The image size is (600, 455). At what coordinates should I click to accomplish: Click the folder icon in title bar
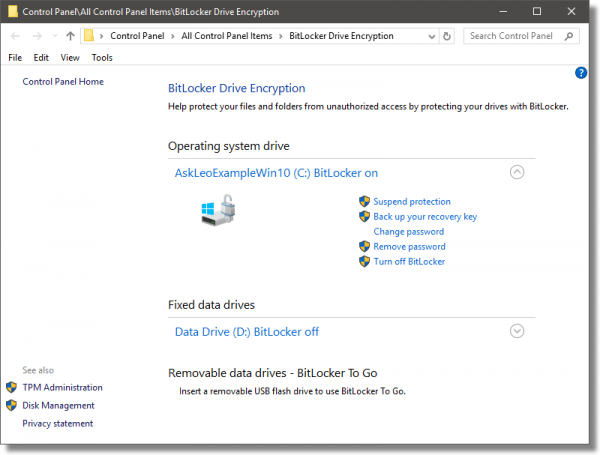coord(13,11)
